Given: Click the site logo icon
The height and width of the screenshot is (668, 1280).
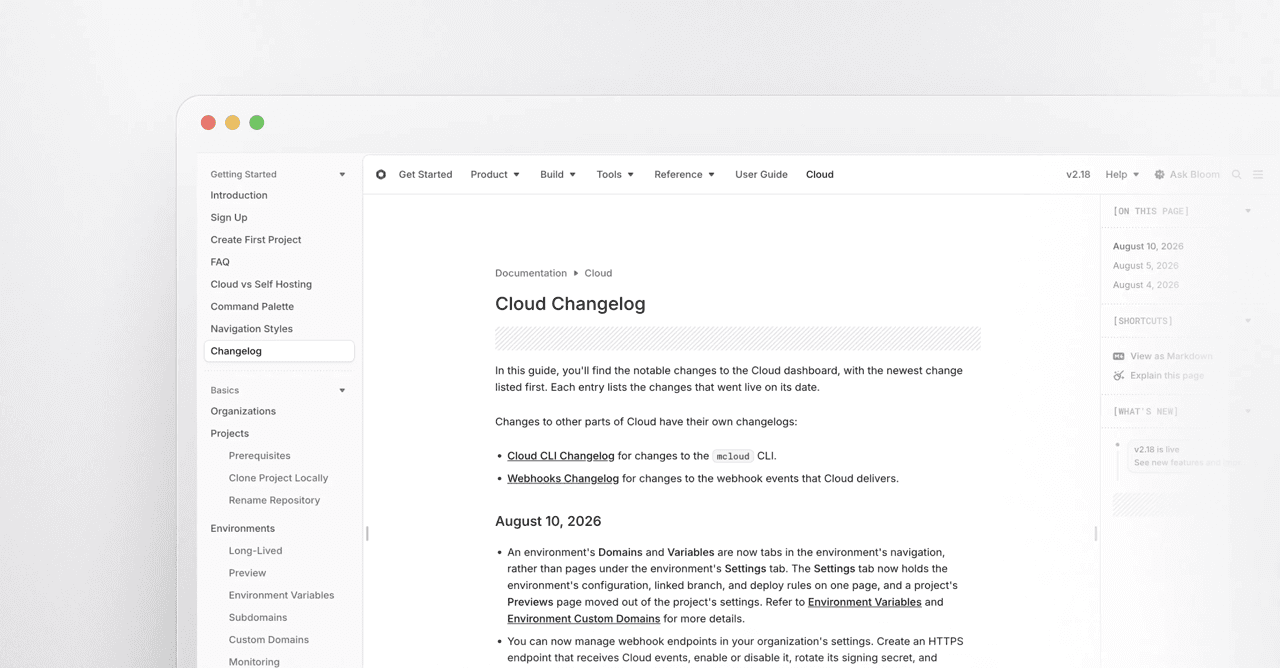Looking at the screenshot, I should (381, 174).
